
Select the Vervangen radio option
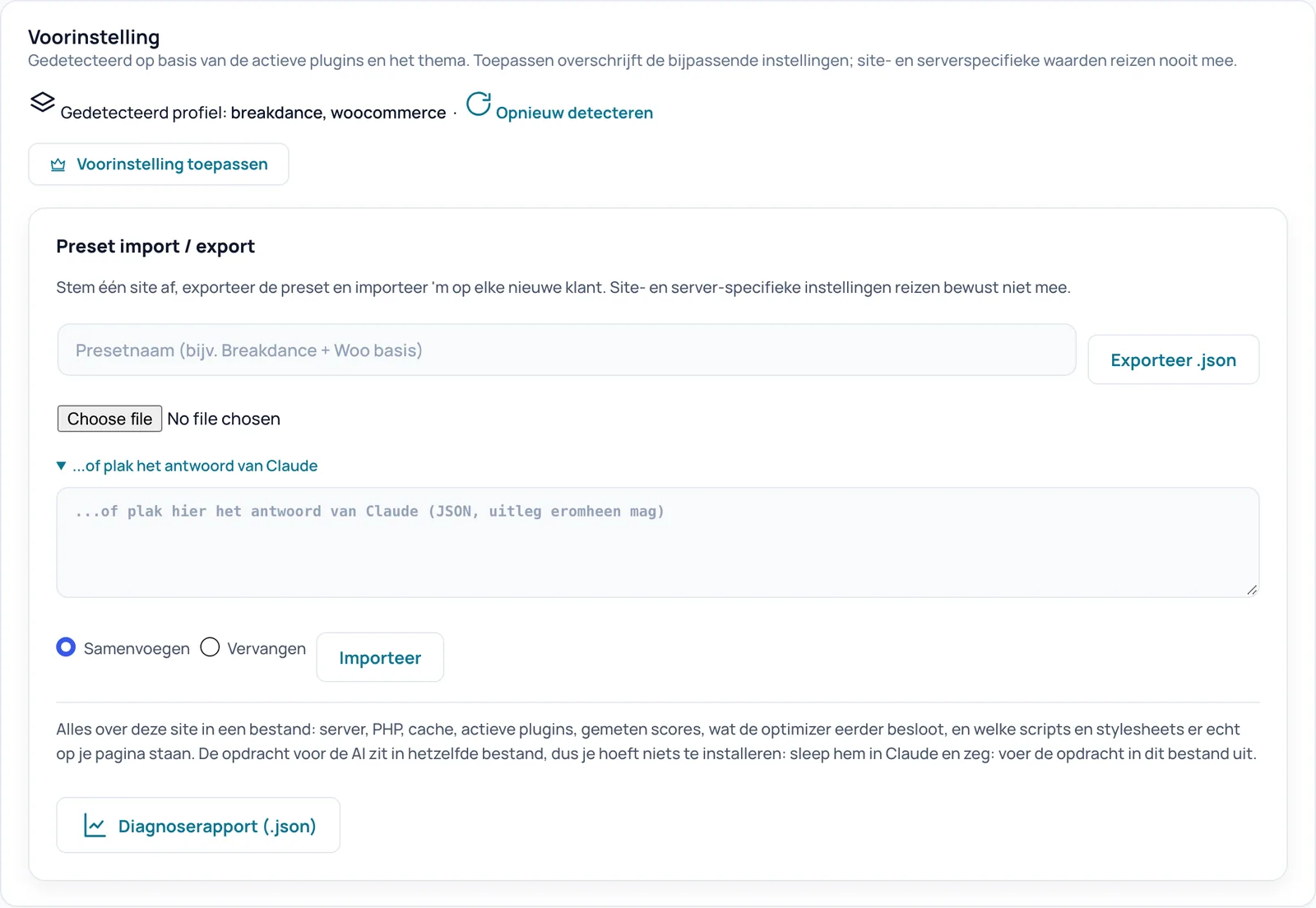point(210,647)
